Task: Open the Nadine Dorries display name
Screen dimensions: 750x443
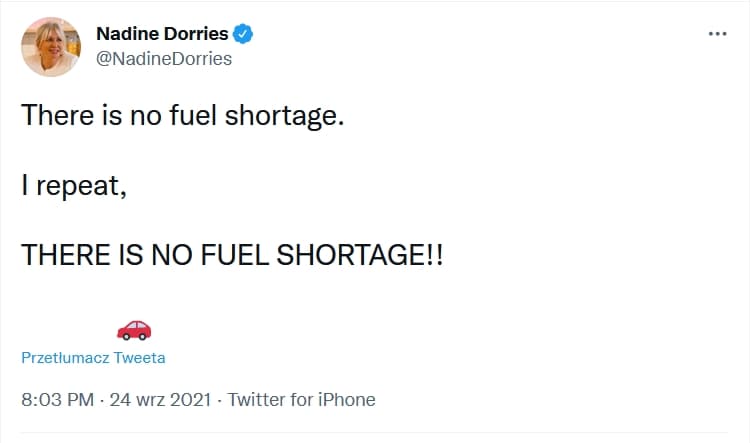Action: [162, 34]
